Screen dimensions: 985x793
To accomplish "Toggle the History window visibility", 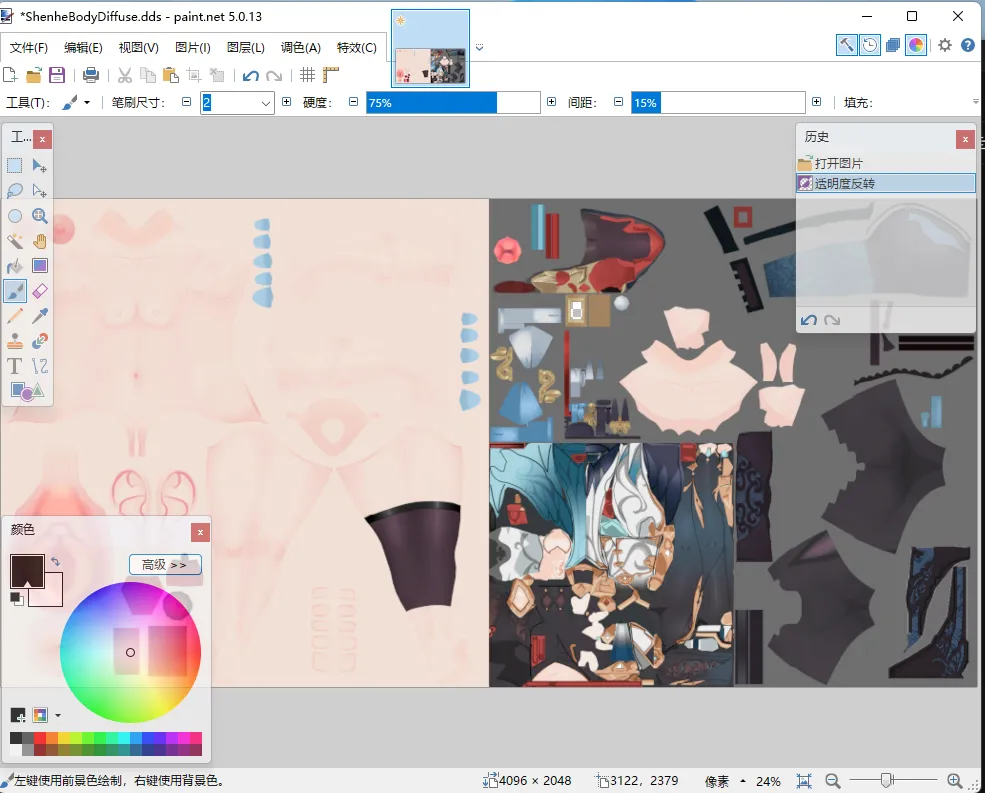I will coord(870,45).
